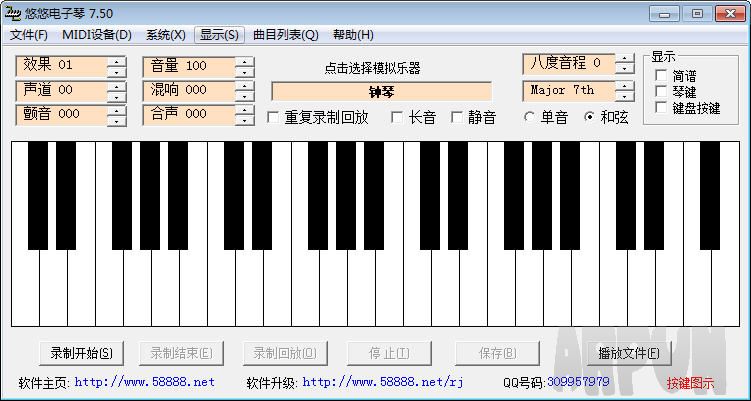Screen dimensions: 751x401
Task: Open the 帮助(H) menu
Action: [x=353, y=35]
